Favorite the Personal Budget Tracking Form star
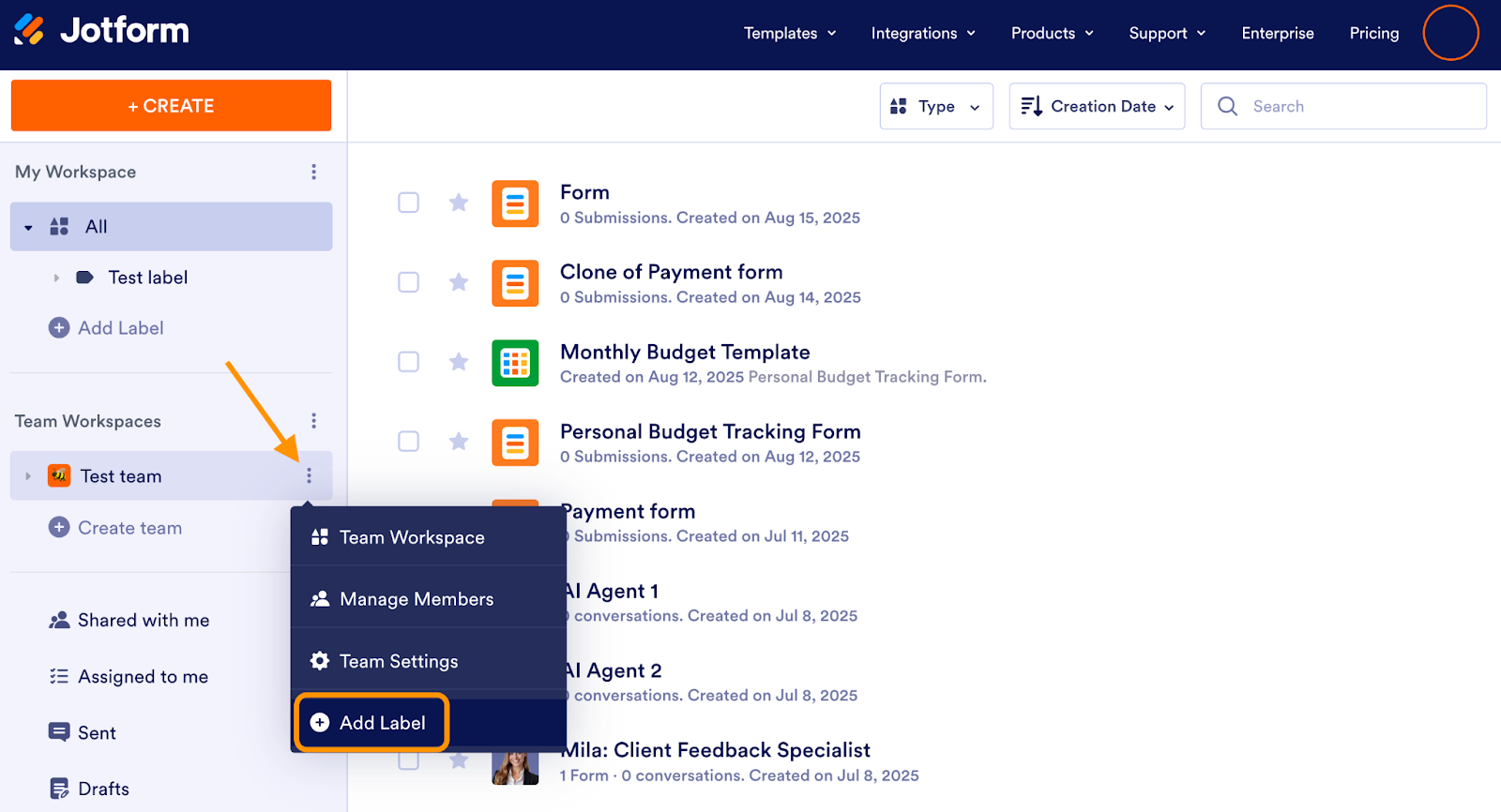Viewport: 1501px width, 812px height. 458,442
